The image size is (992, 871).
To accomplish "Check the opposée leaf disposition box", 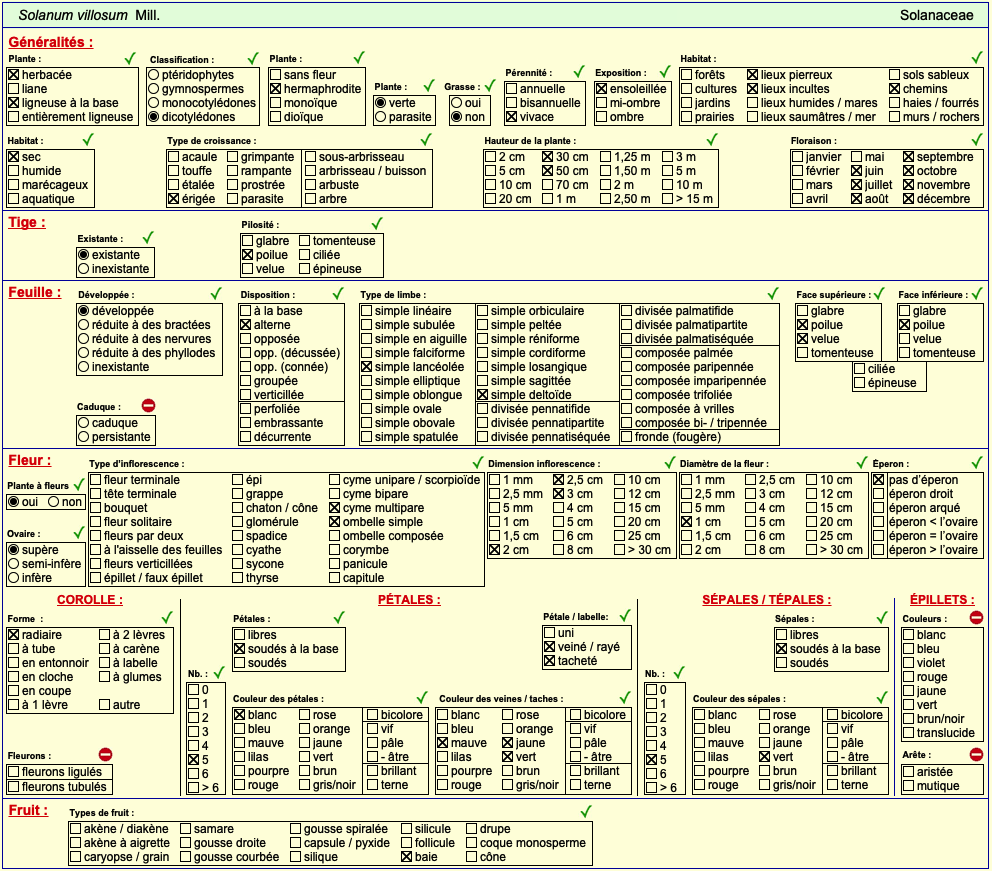I will (245, 339).
